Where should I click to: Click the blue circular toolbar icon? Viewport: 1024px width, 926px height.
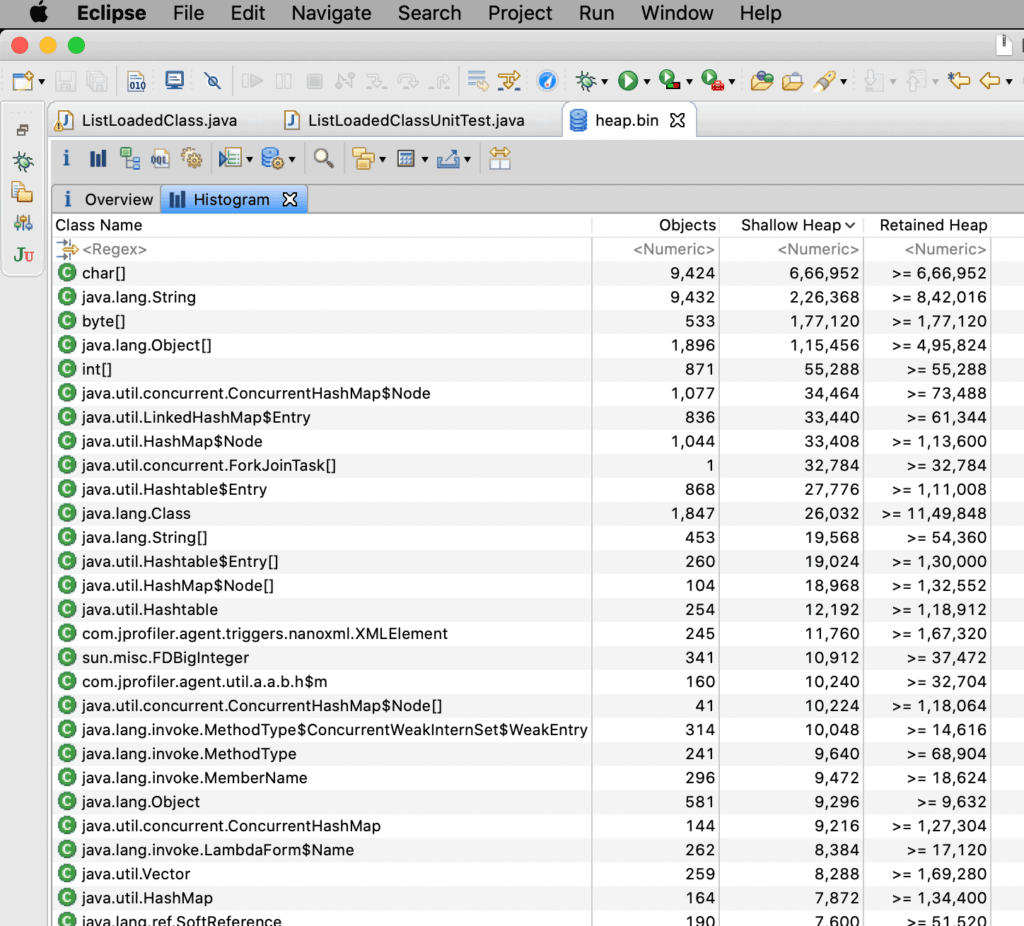[547, 81]
